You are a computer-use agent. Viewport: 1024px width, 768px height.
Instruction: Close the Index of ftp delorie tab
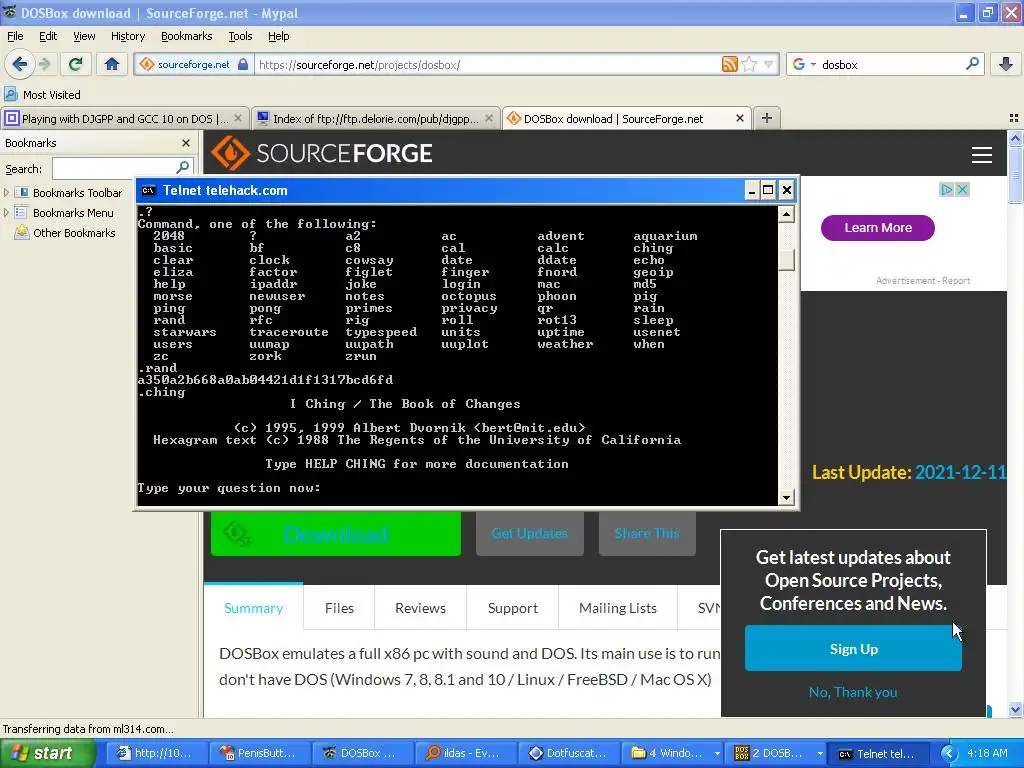coord(488,118)
